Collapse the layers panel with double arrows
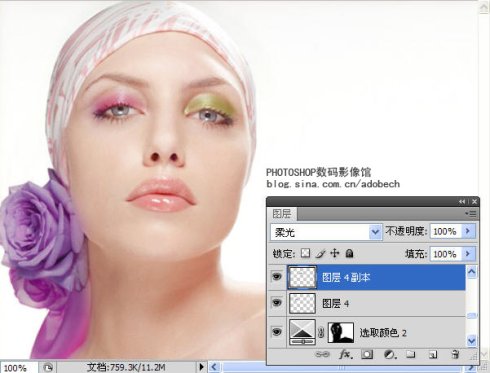Screen dimensions: 490x373 coord(462,202)
